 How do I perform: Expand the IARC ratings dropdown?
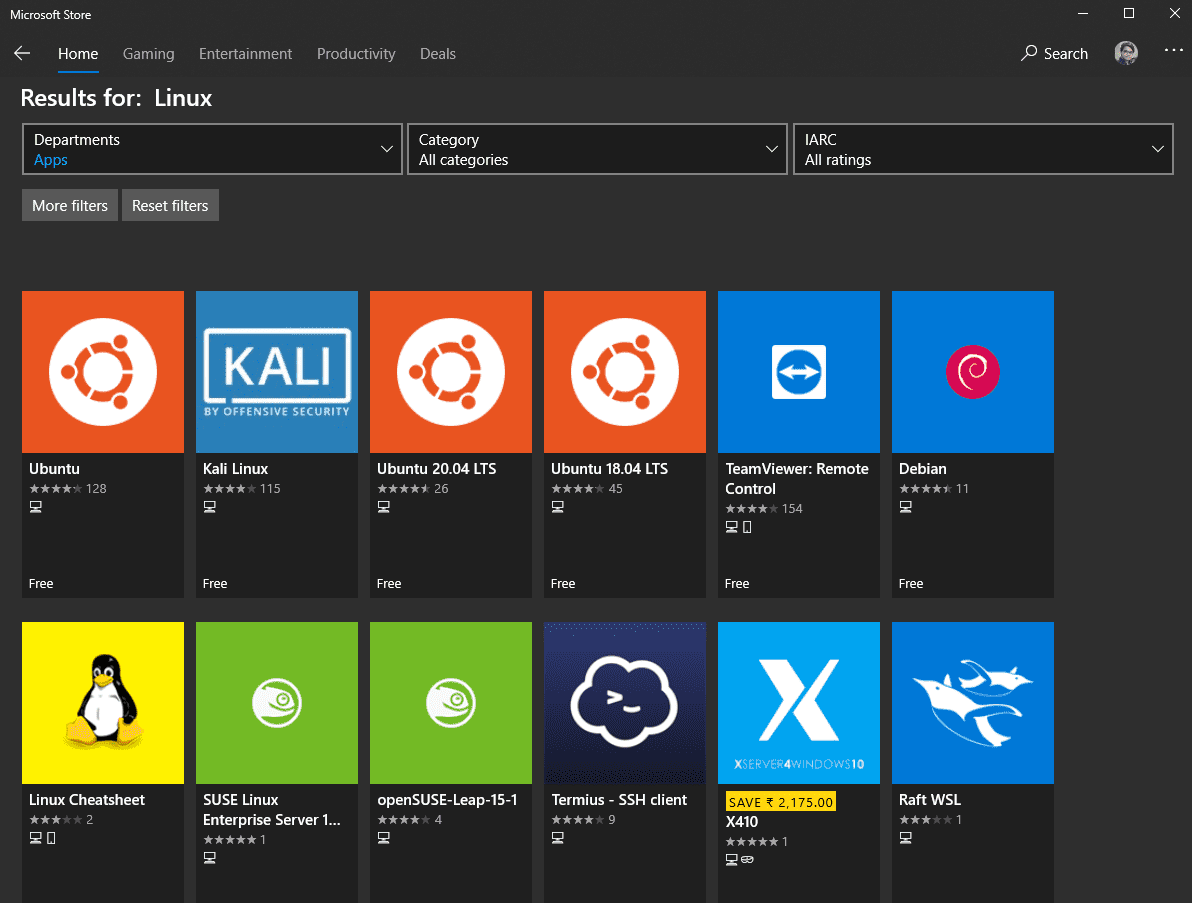click(x=982, y=149)
